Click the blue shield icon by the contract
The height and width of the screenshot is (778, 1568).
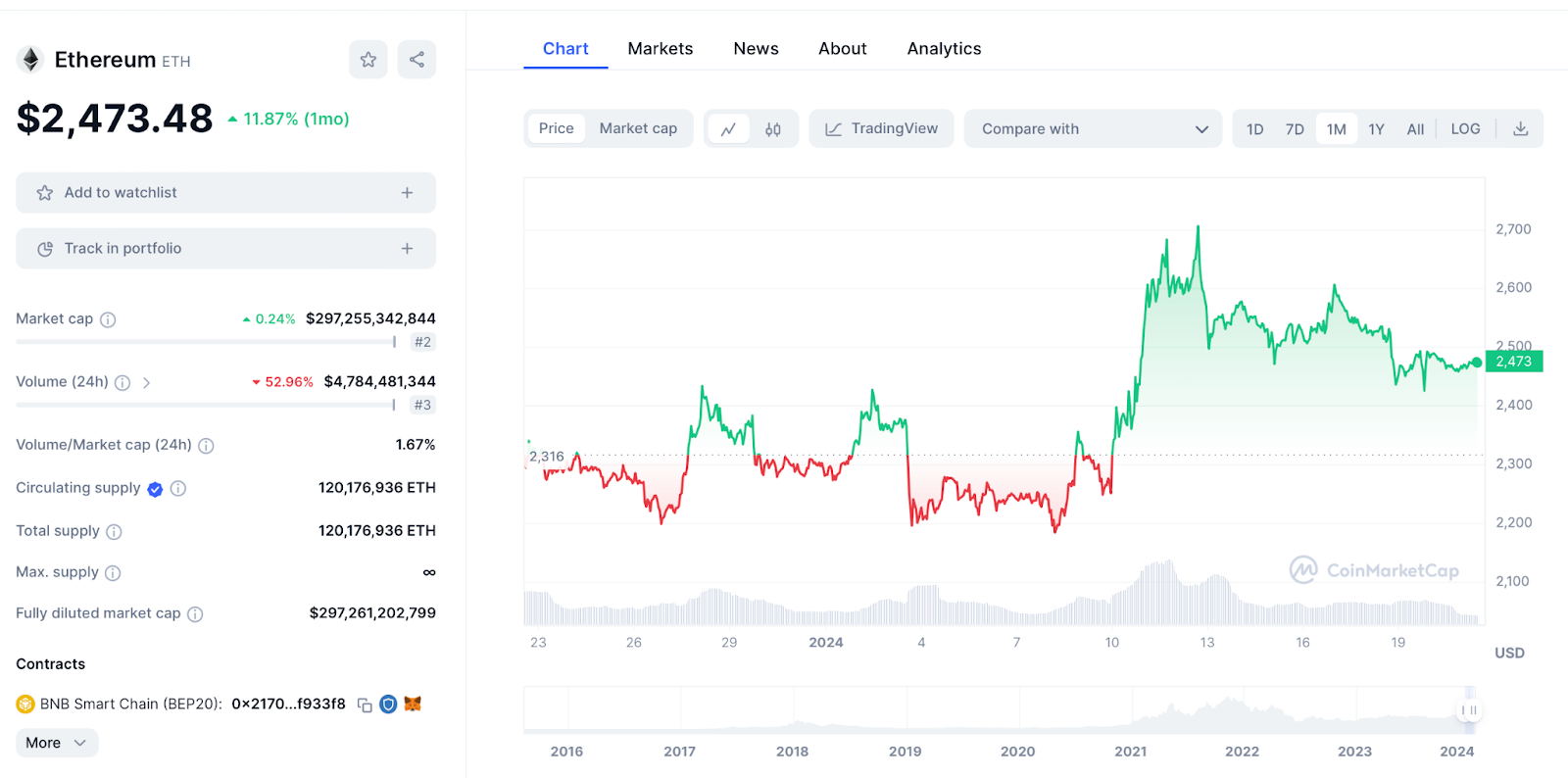point(388,705)
